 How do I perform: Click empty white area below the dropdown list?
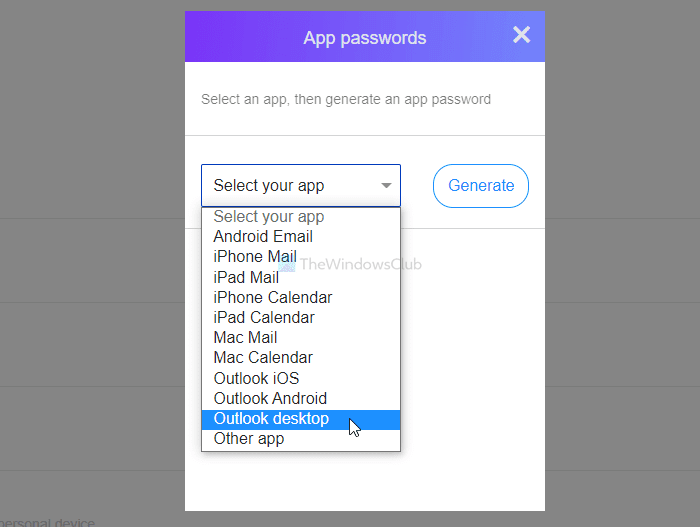pyautogui.click(x=365, y=481)
